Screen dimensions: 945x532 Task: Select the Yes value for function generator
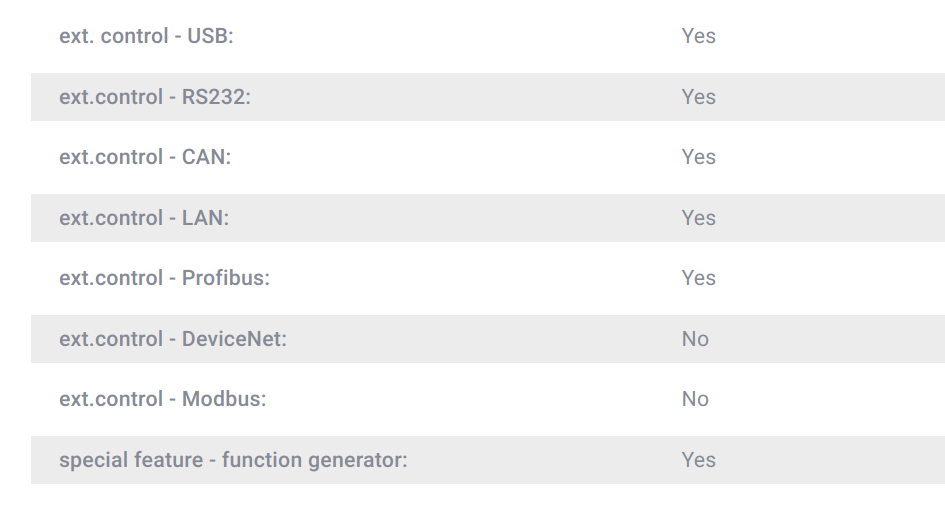[x=699, y=460]
